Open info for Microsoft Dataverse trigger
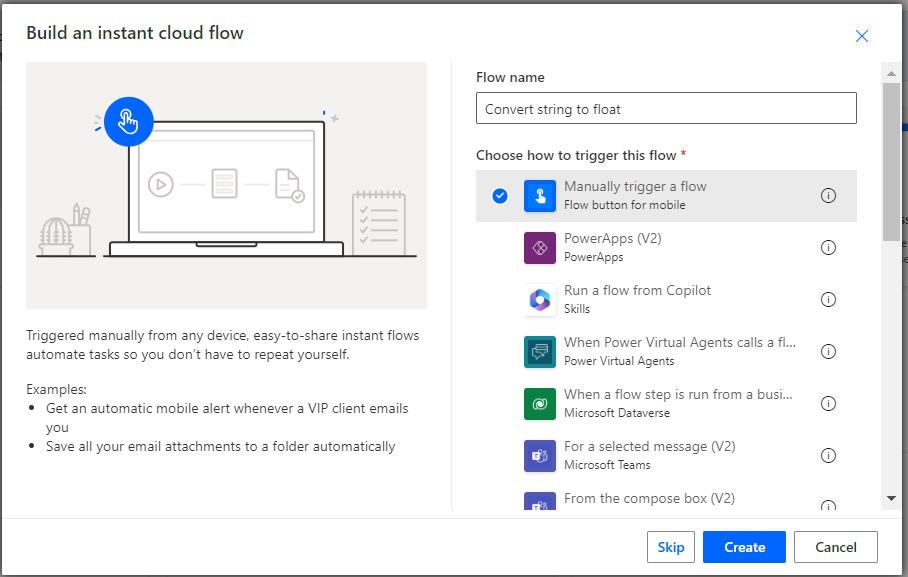This screenshot has width=908, height=577. [828, 404]
